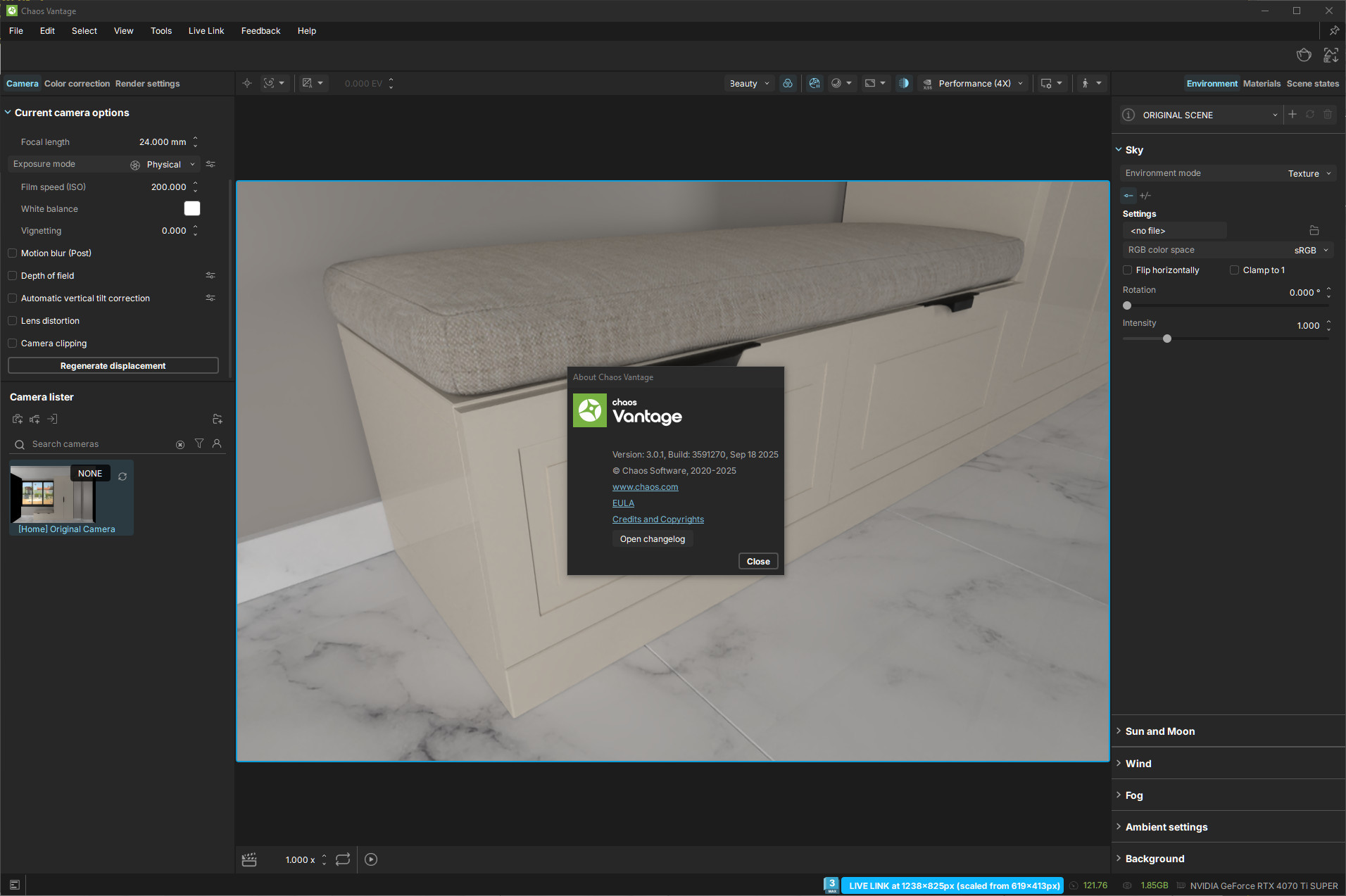Image resolution: width=1346 pixels, height=896 pixels.
Task: Switch to the Materials tab
Action: point(1262,84)
